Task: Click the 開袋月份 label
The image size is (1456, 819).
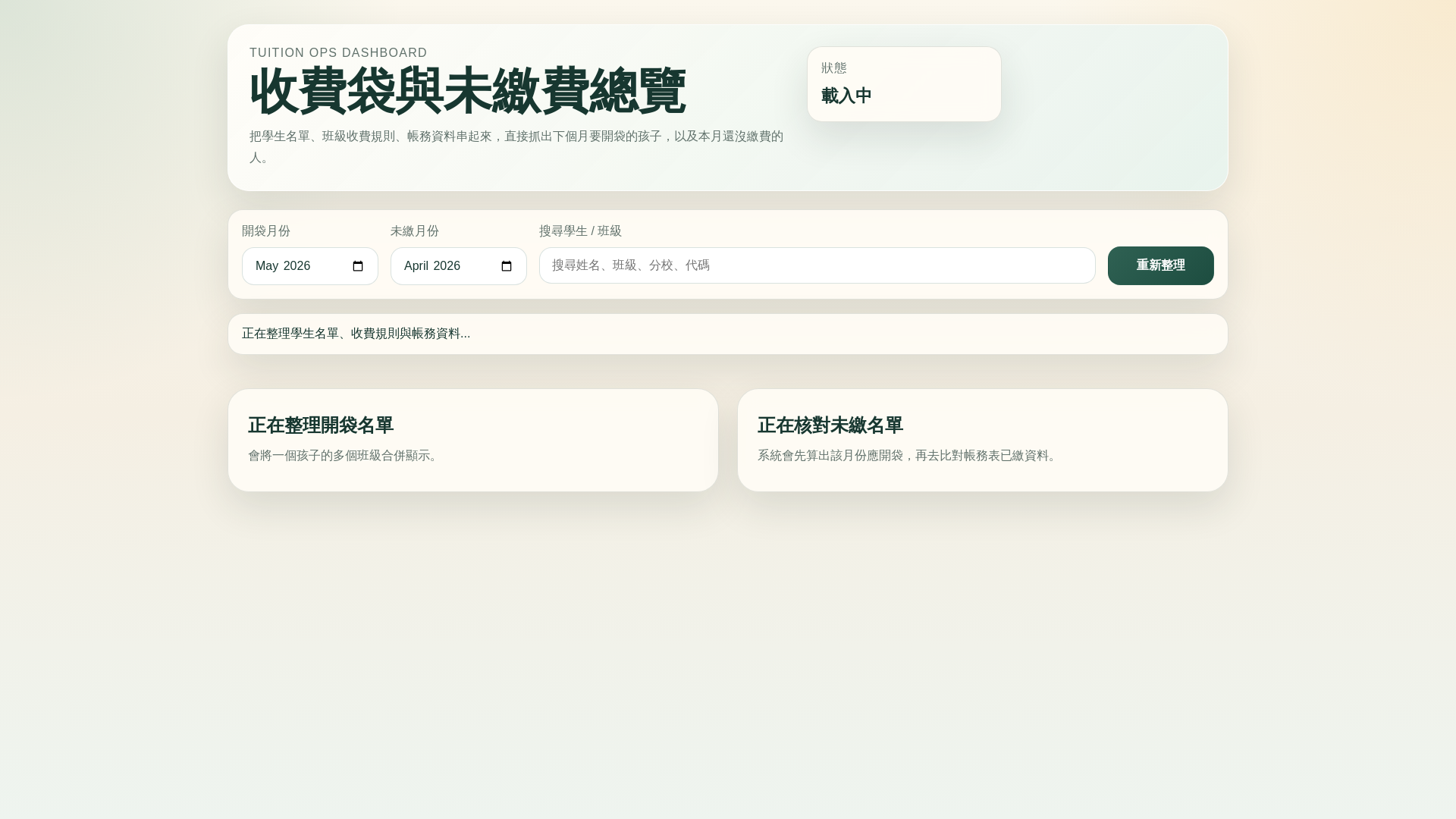Action: pyautogui.click(x=266, y=231)
